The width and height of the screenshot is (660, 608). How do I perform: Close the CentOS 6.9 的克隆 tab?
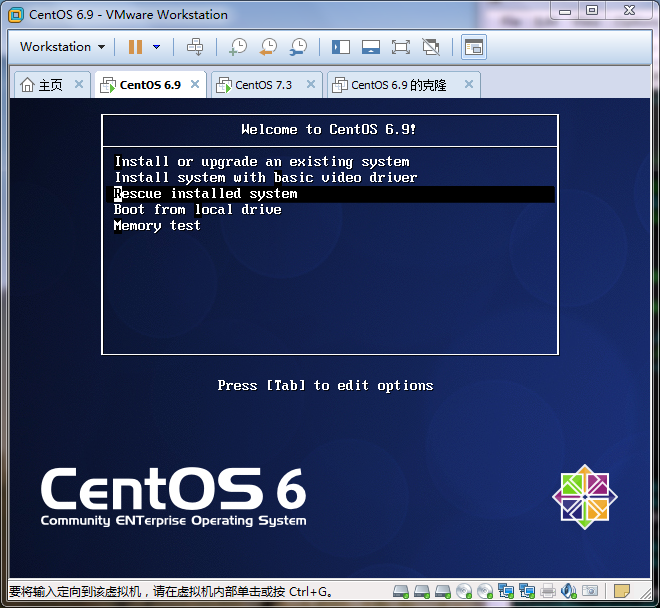coord(469,84)
